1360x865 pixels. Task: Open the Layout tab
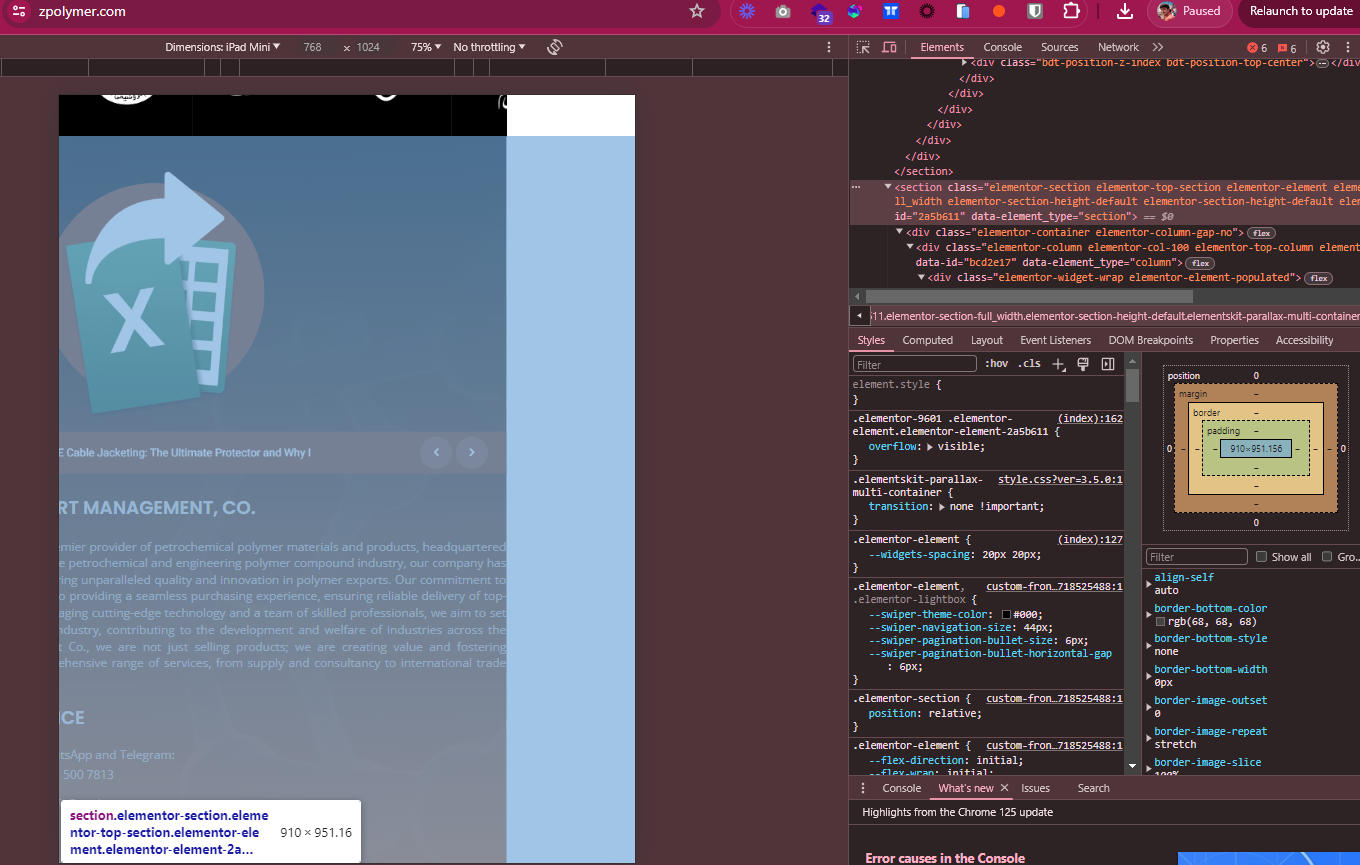pos(986,340)
